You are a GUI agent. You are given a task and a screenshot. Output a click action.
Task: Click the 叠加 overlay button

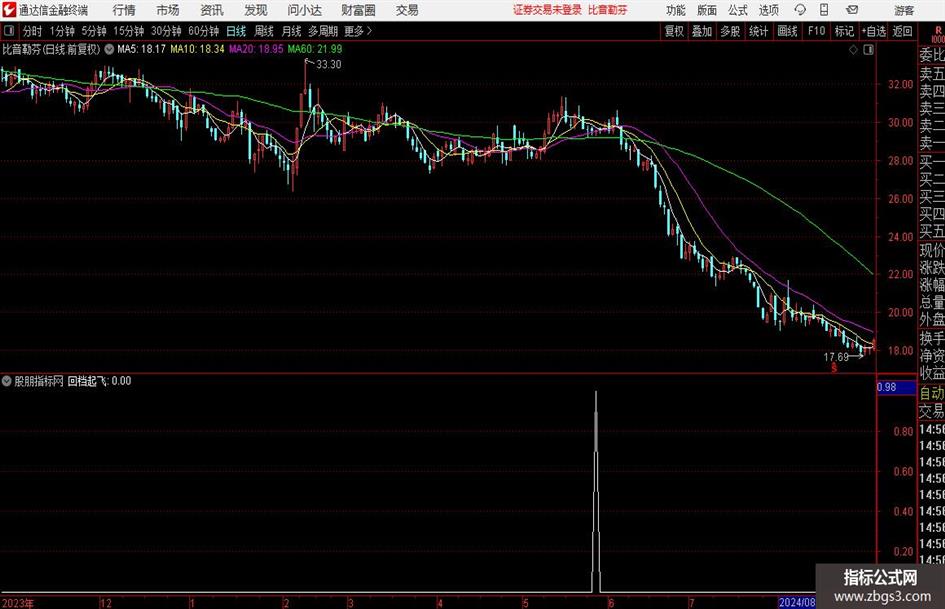[x=702, y=31]
